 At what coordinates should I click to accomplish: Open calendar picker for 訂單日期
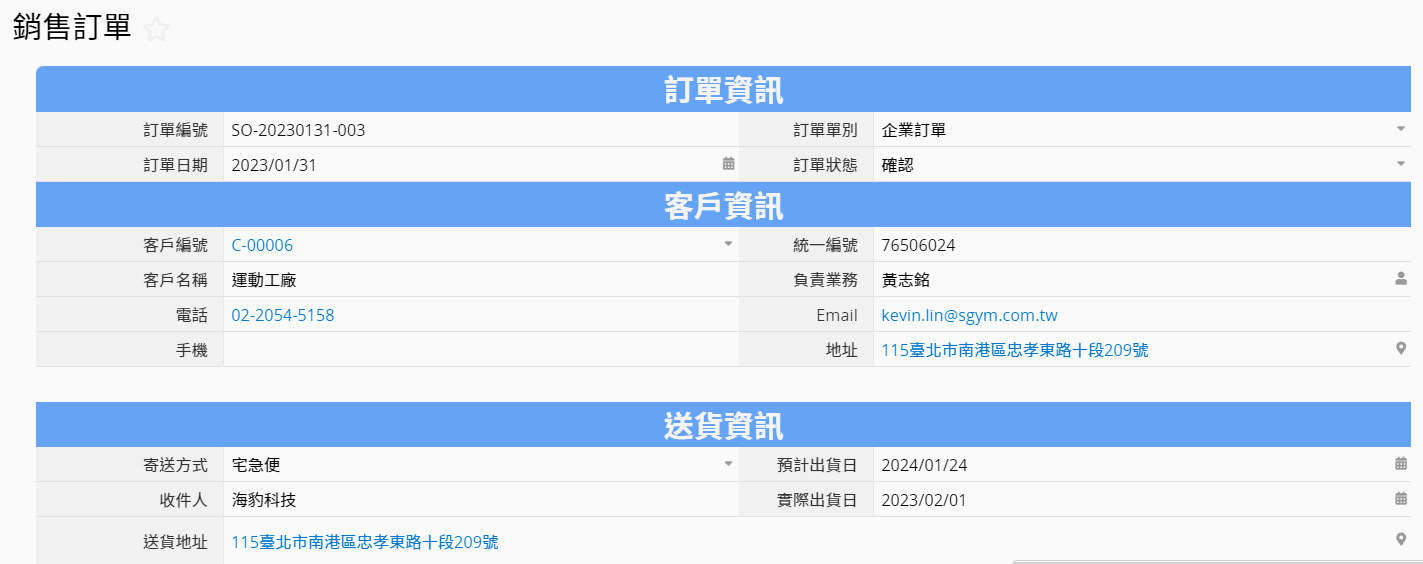(728, 164)
